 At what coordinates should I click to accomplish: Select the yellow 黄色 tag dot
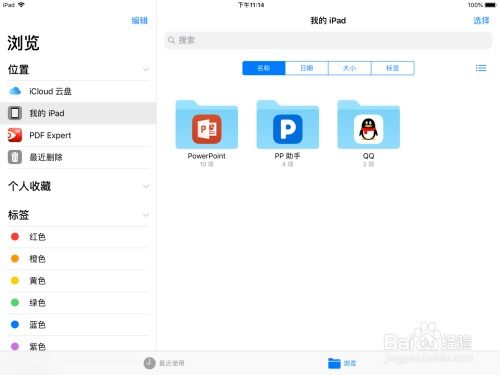coord(15,280)
